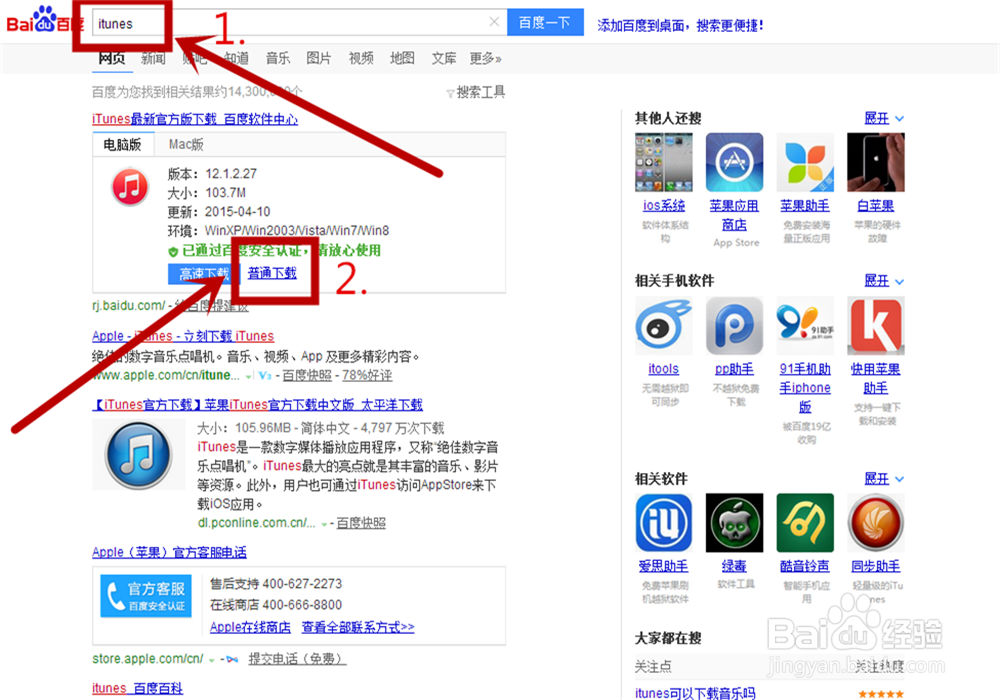Click the App Store icon image

tap(735, 162)
